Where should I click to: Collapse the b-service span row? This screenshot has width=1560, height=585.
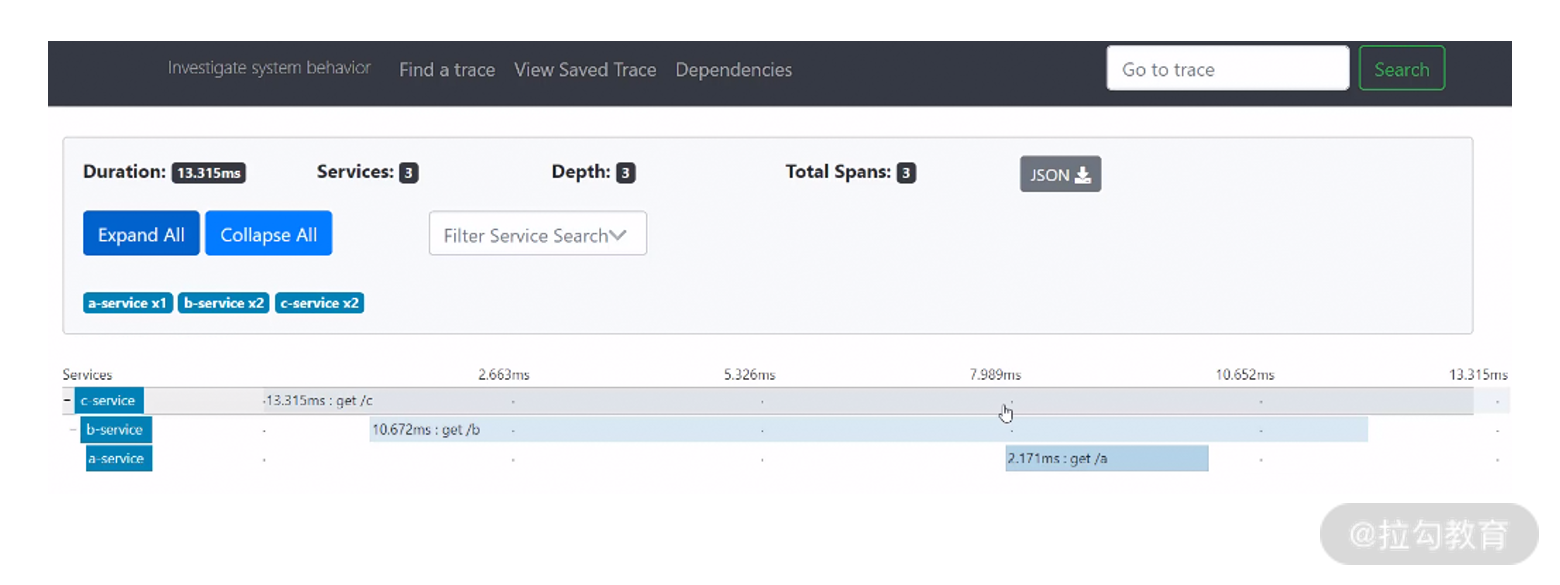[x=74, y=430]
